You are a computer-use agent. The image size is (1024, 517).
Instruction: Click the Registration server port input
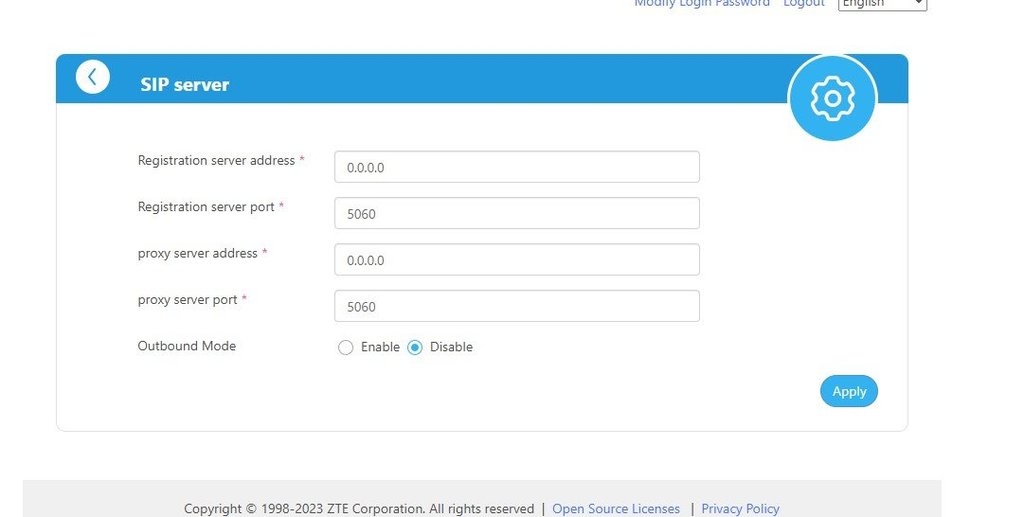coord(516,214)
